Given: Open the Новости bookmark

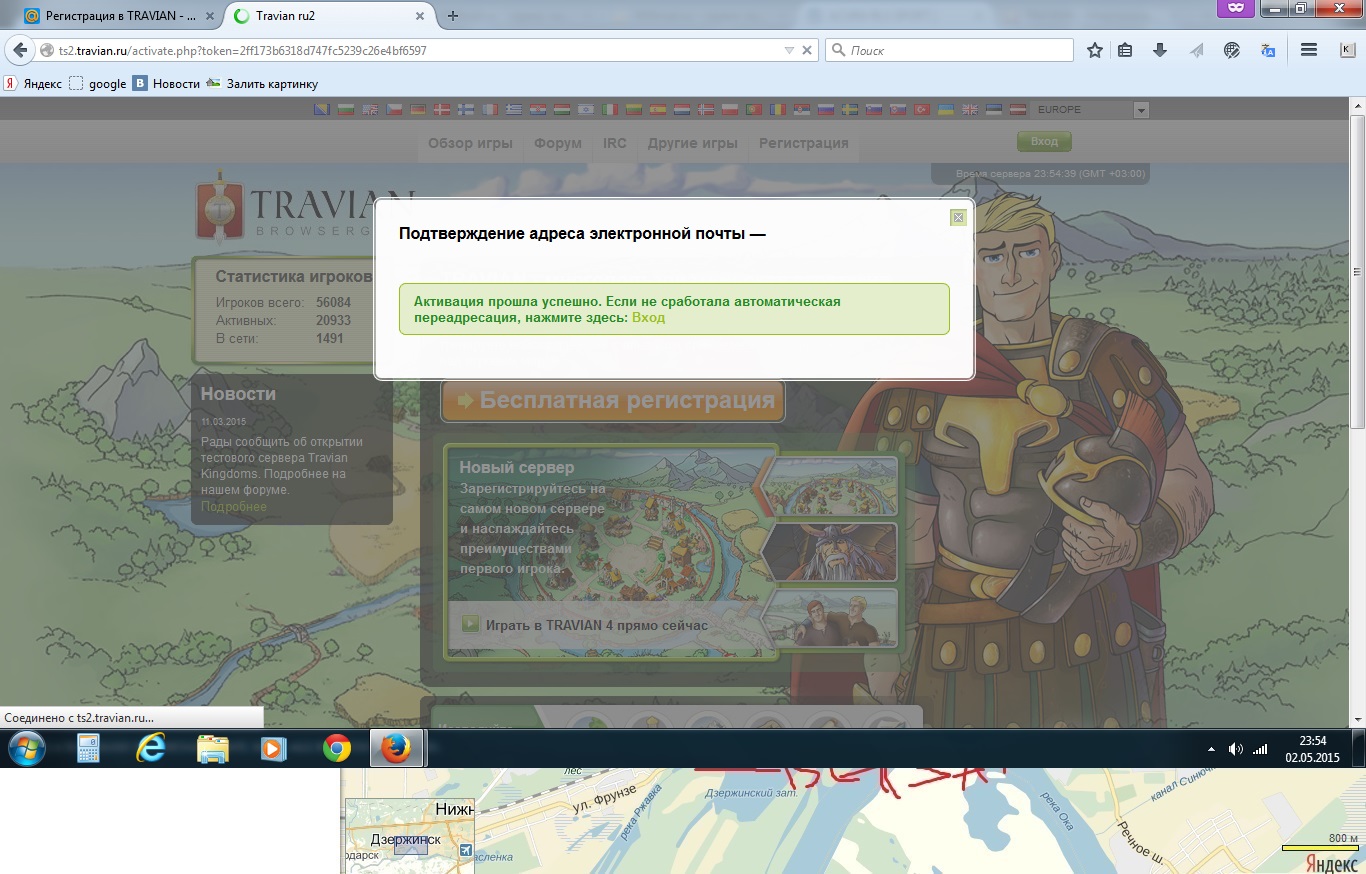Looking at the screenshot, I should (167, 84).
